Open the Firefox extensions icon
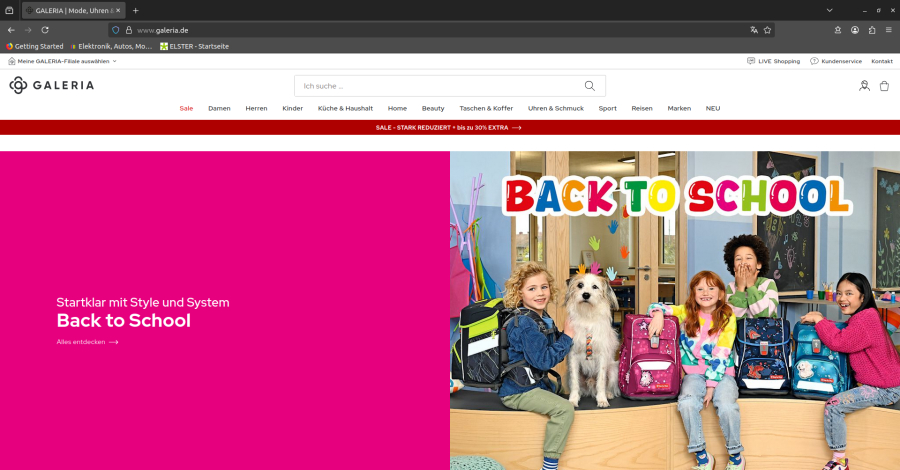The height and width of the screenshot is (470, 900). point(872,30)
